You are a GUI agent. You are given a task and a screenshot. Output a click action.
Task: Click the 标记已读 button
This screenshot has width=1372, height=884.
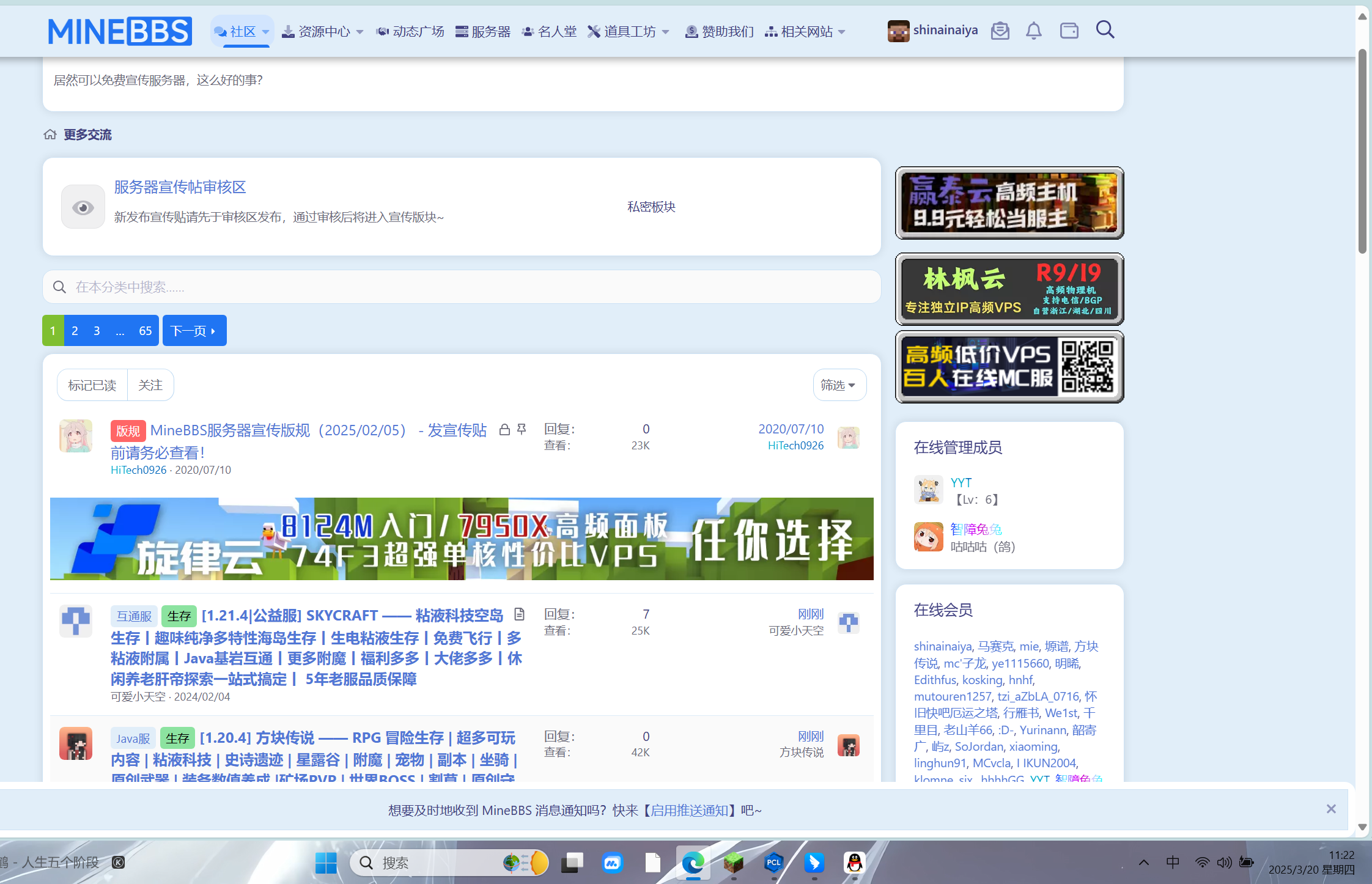pyautogui.click(x=92, y=385)
